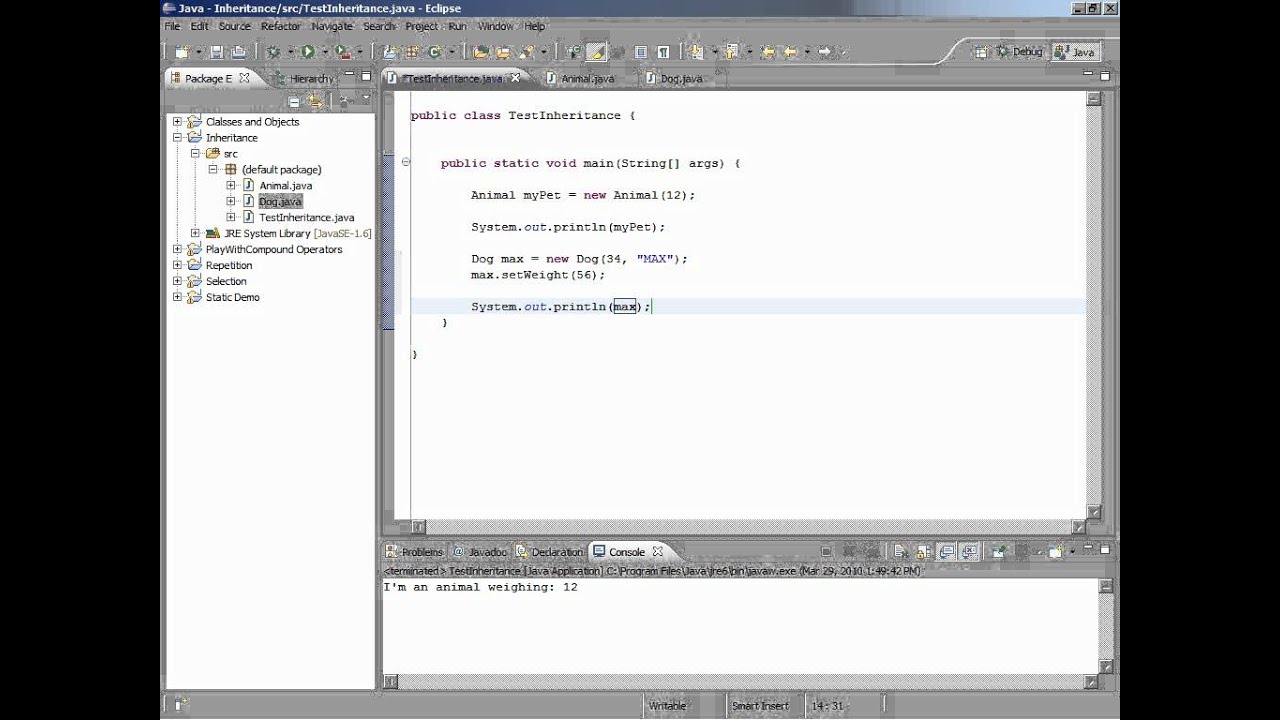Expand the Animal.java tree node
The height and width of the screenshot is (720, 1280).
(231, 186)
